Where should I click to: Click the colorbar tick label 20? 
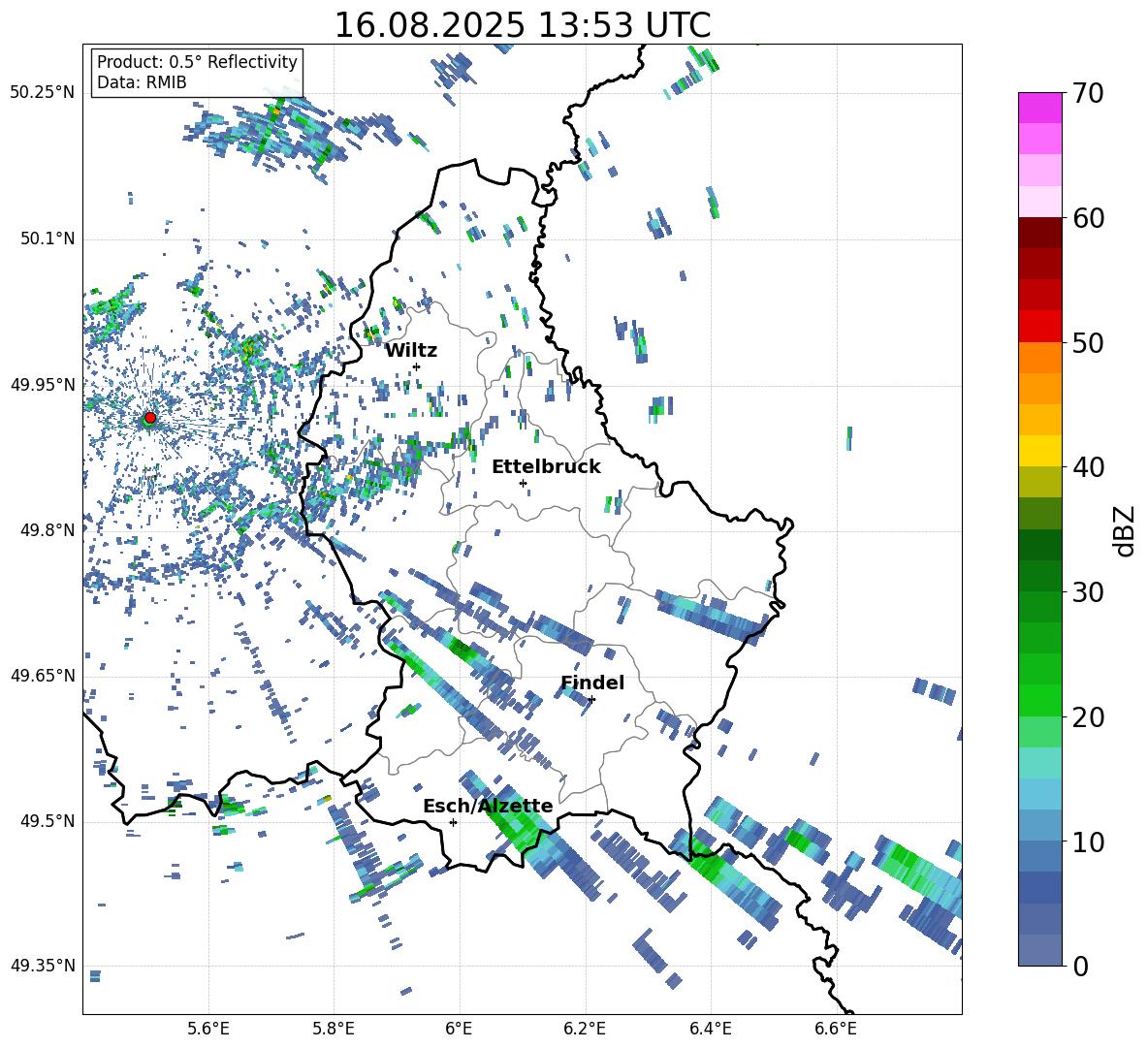tap(1089, 717)
